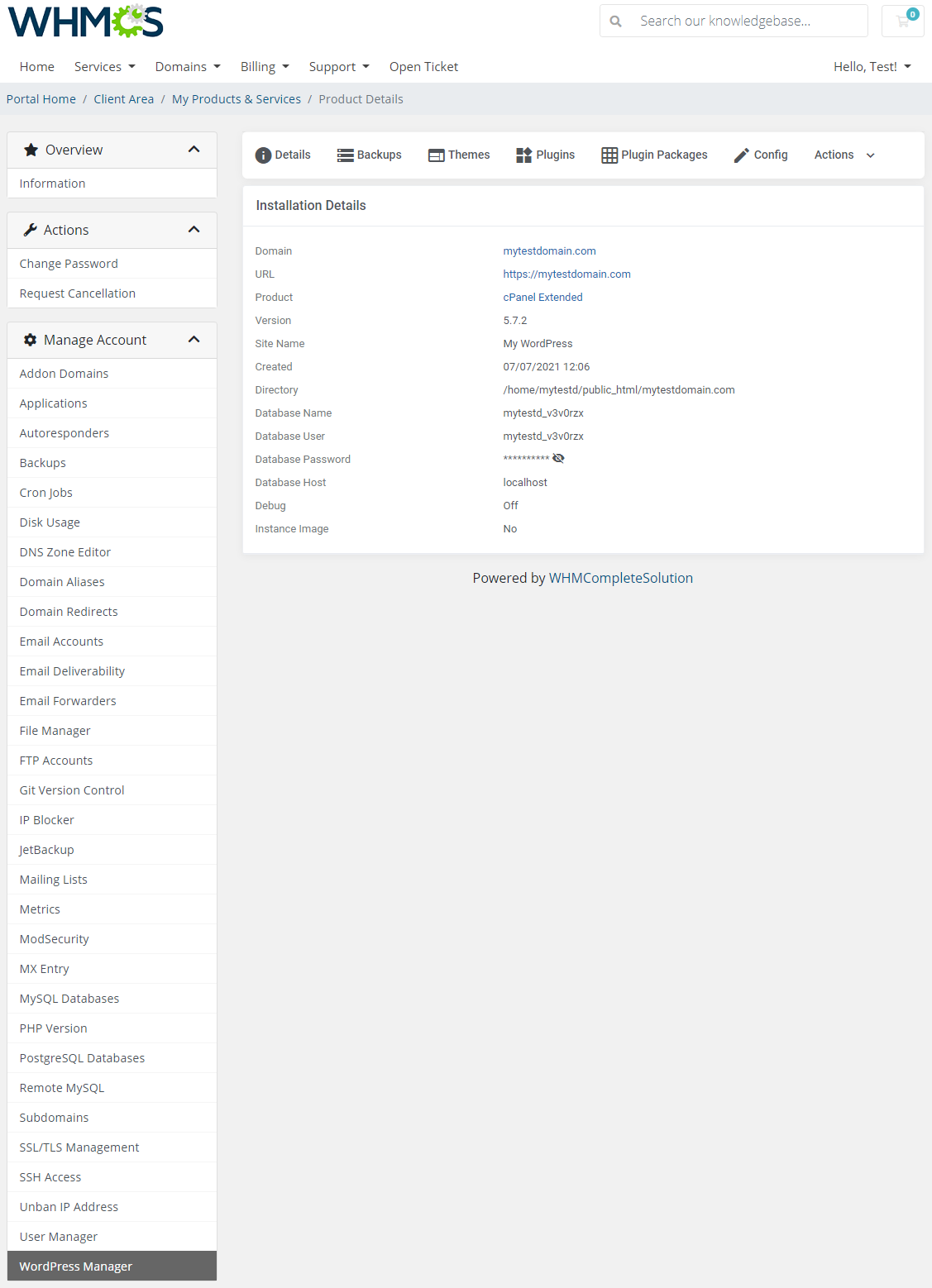Click the Change Password link

(69, 263)
